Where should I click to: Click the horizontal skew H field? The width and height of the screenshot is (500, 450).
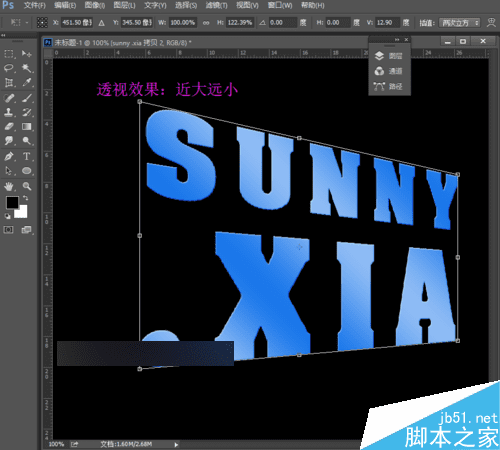338,23
